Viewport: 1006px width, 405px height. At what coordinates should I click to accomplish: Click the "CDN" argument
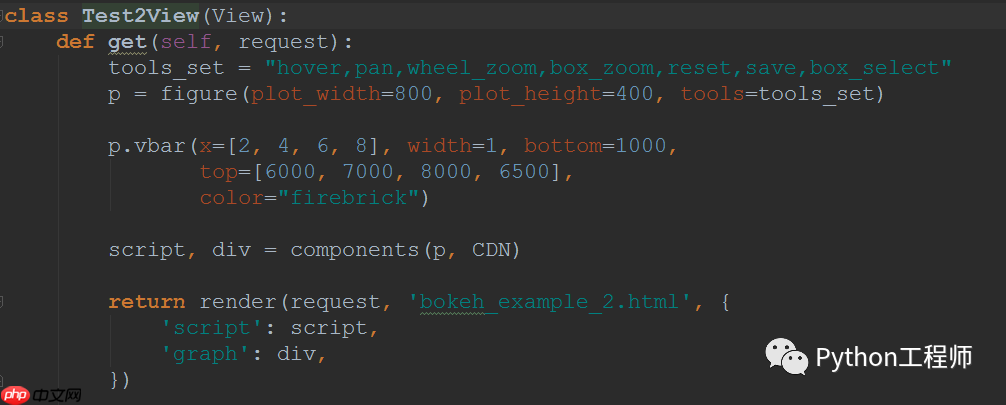point(491,250)
